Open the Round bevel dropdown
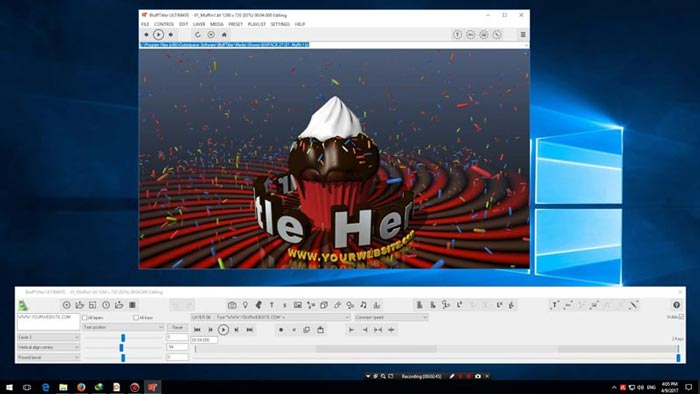The height and width of the screenshot is (394, 700). (48, 357)
